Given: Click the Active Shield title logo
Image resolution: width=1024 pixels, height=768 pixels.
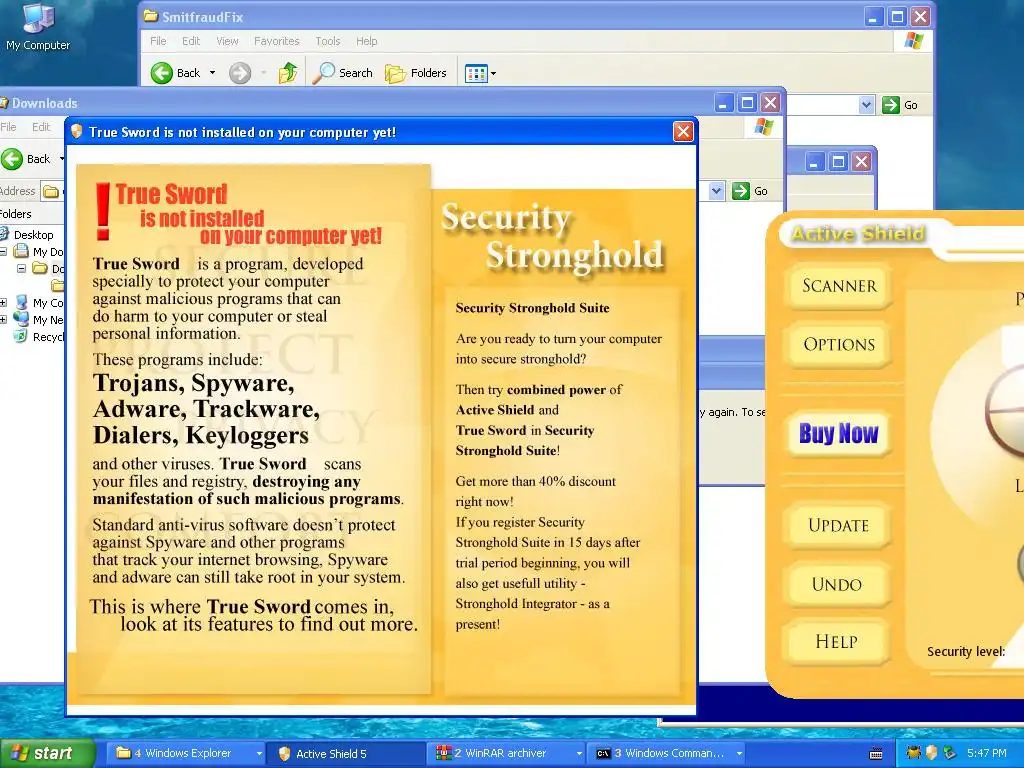Looking at the screenshot, I should click(858, 233).
